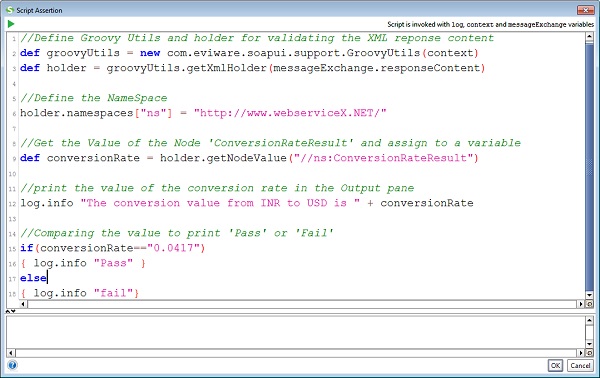600x378 pixels.
Task: Click the 'def conversionRate = holder.getNodeValue' line
Action: pyautogui.click(x=249, y=158)
